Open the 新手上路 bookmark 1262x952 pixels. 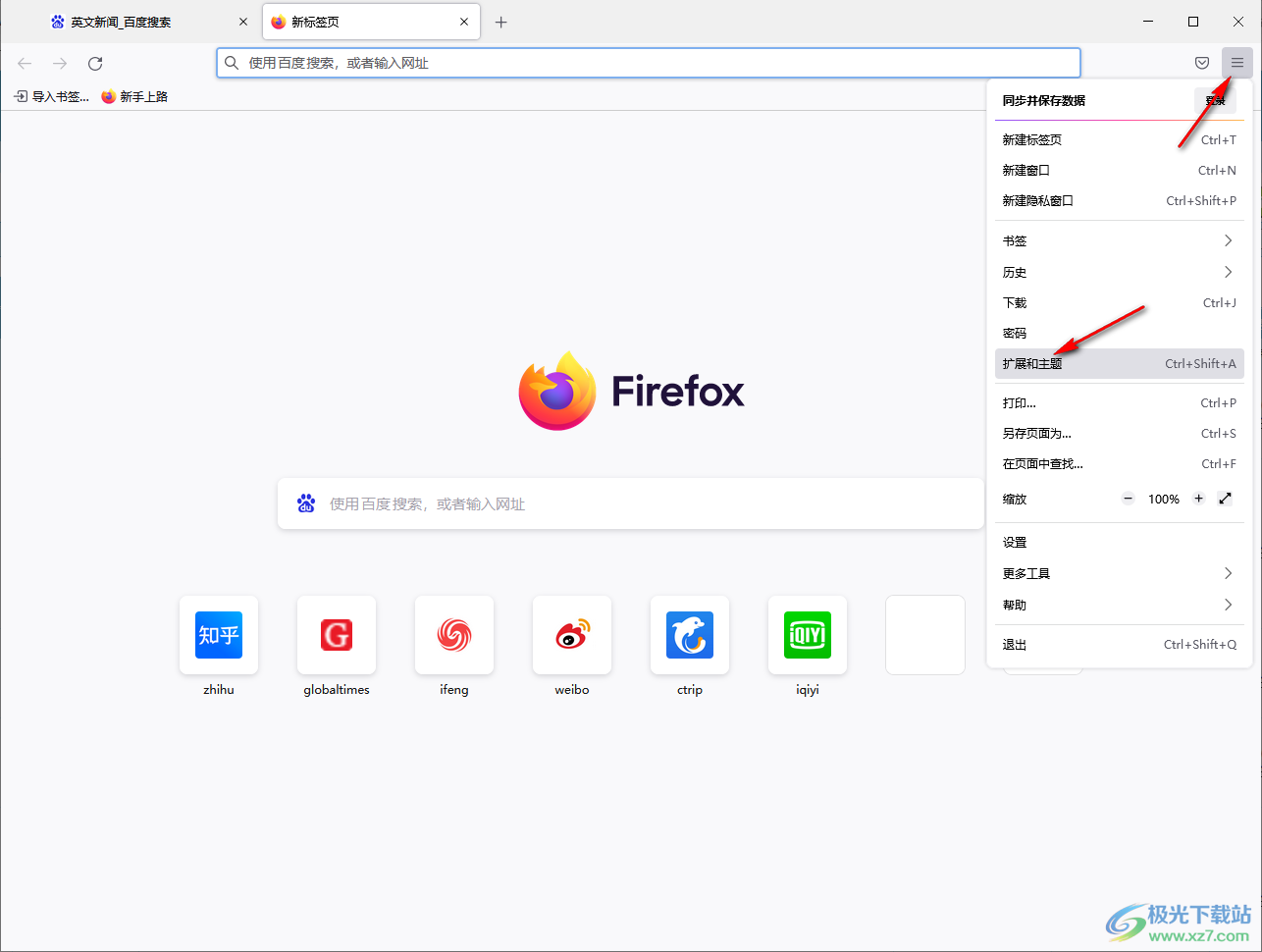click(x=134, y=96)
